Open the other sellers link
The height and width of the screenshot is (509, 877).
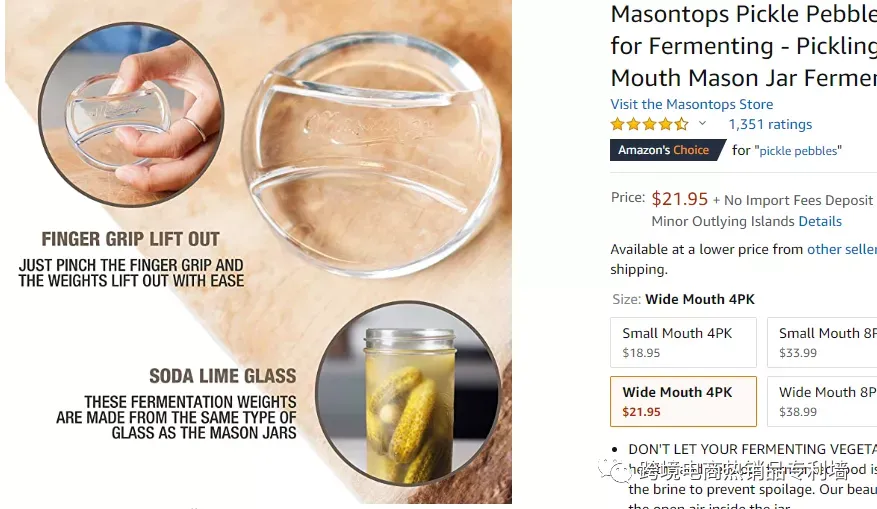(x=842, y=249)
